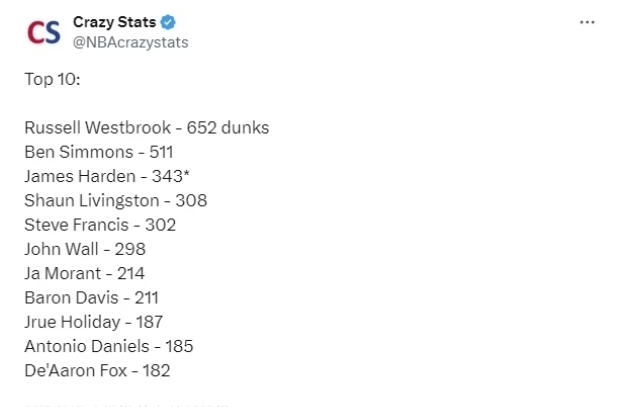Viewport: 638px width, 407px height.
Task: Click De'Aaron Fox's name in the list
Action: [x=74, y=371]
